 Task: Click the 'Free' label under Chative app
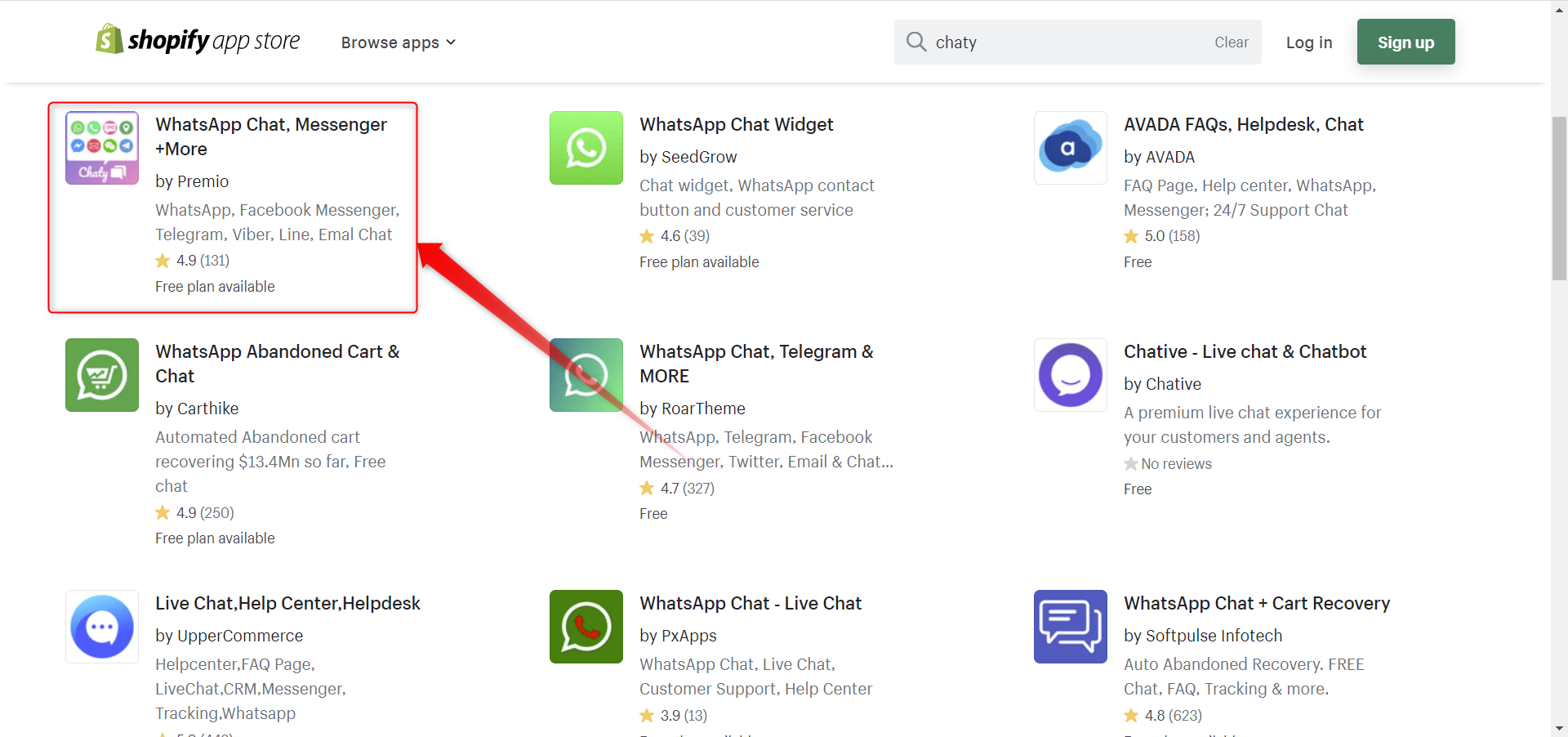[x=1138, y=489]
